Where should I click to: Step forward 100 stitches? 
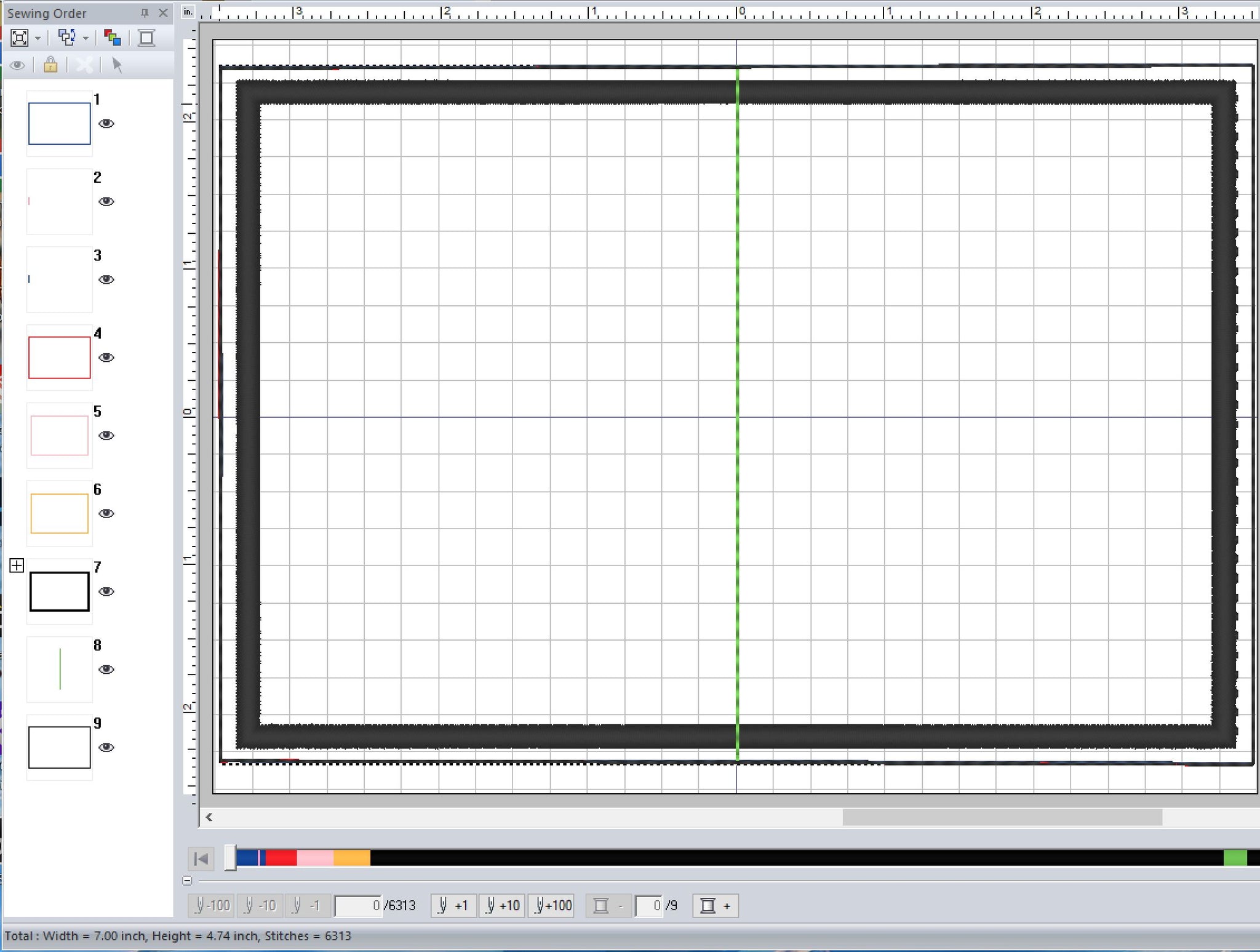pyautogui.click(x=551, y=905)
